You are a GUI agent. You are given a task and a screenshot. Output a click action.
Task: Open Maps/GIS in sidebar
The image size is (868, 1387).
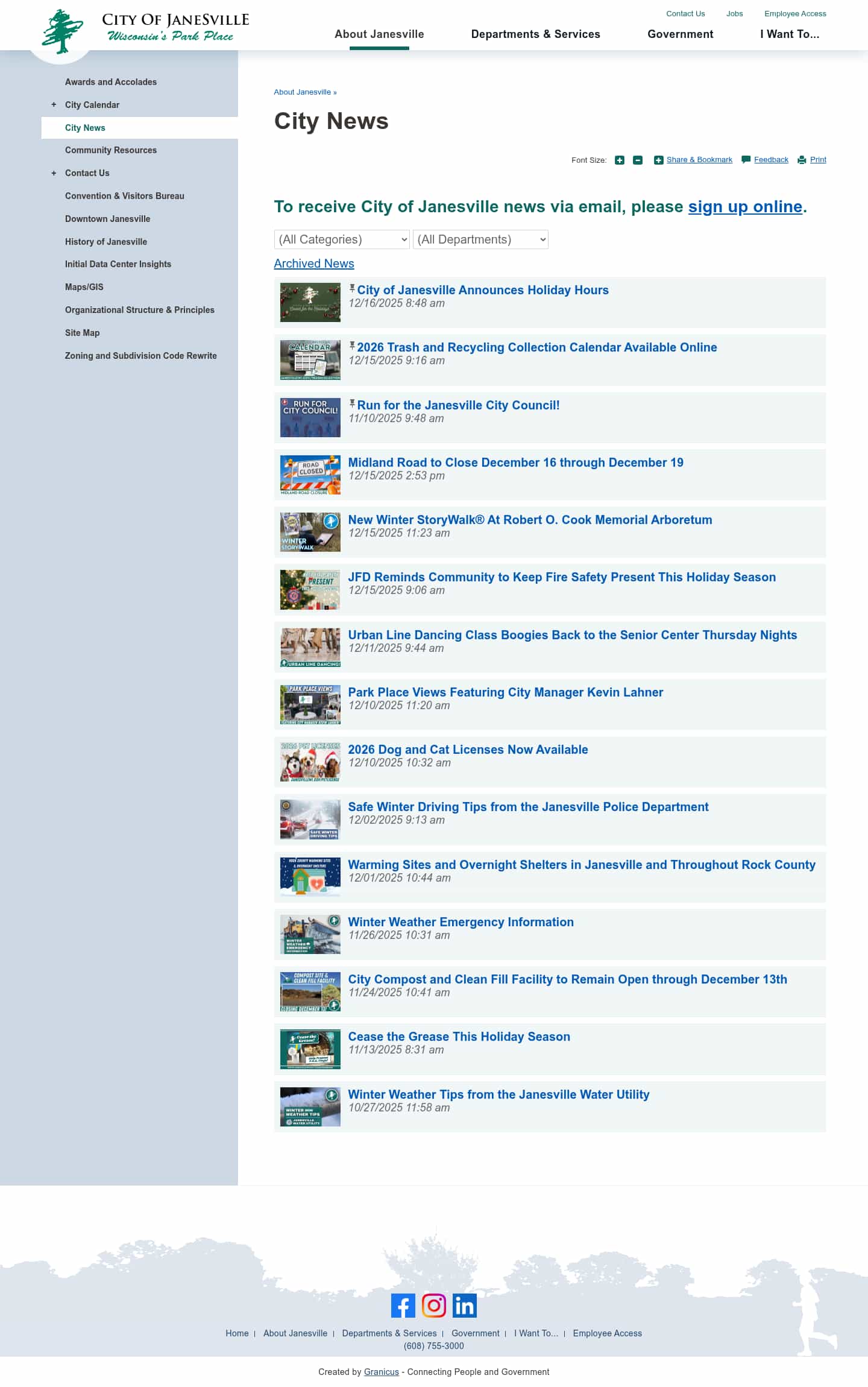pyautogui.click(x=84, y=287)
